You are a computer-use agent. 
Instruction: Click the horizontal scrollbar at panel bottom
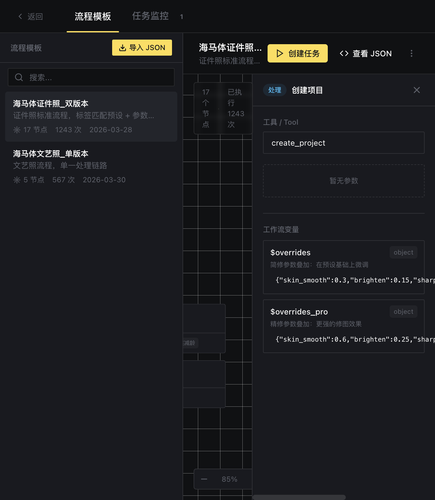coord(299,497)
